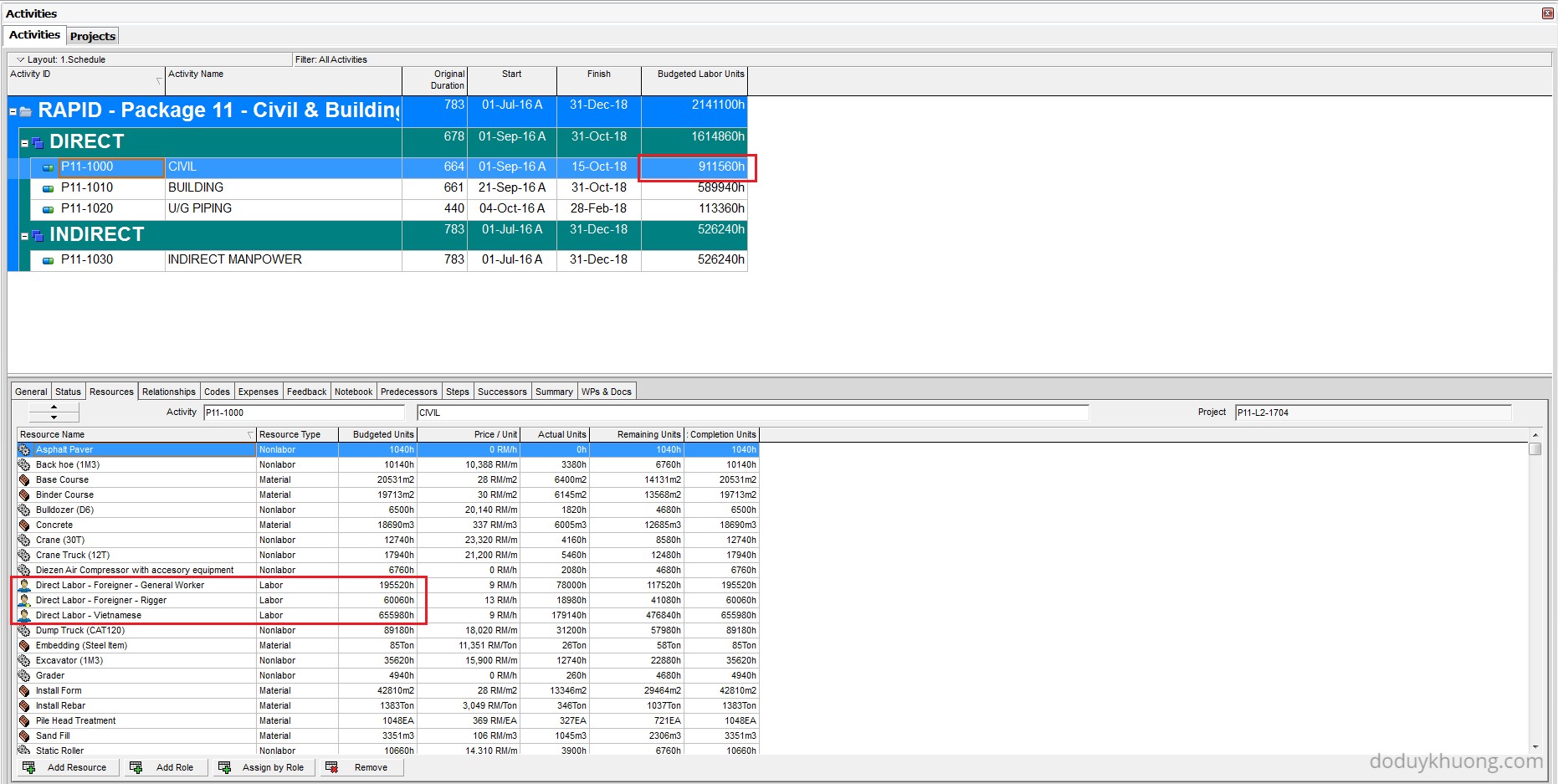Click the Concrete material resource icon
Screen dimensions: 1558x784
coord(24,525)
